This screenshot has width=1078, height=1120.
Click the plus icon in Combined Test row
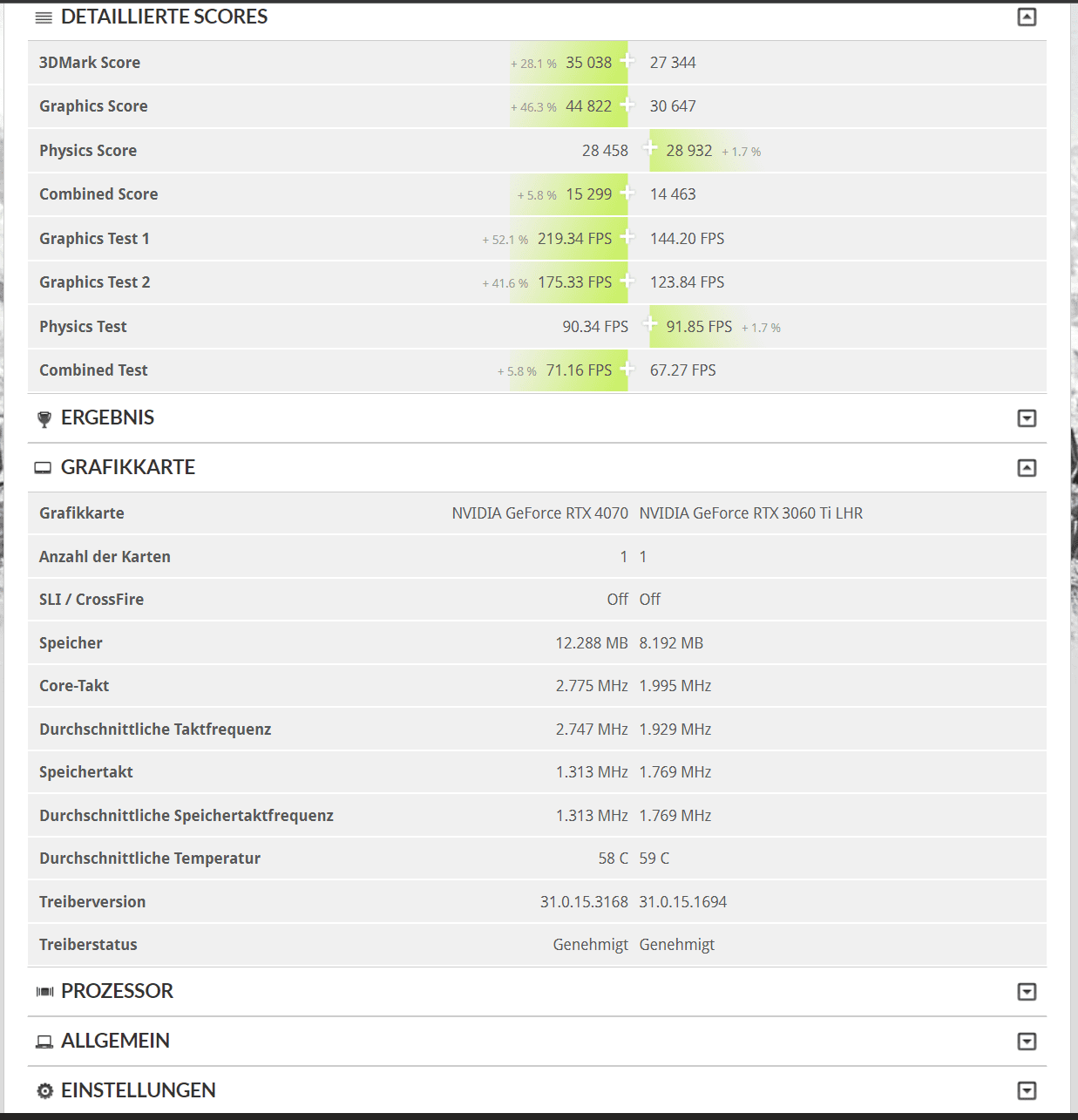tap(627, 368)
